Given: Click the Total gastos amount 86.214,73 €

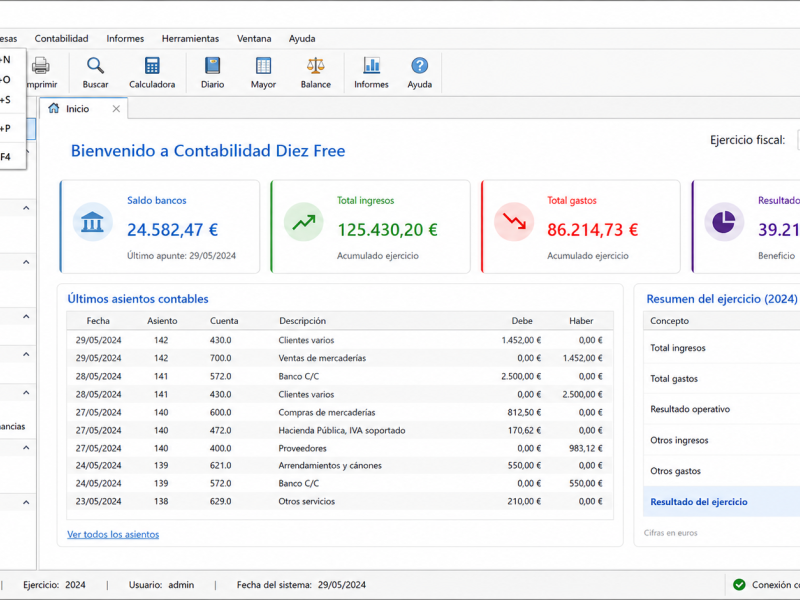Looking at the screenshot, I should tap(592, 230).
